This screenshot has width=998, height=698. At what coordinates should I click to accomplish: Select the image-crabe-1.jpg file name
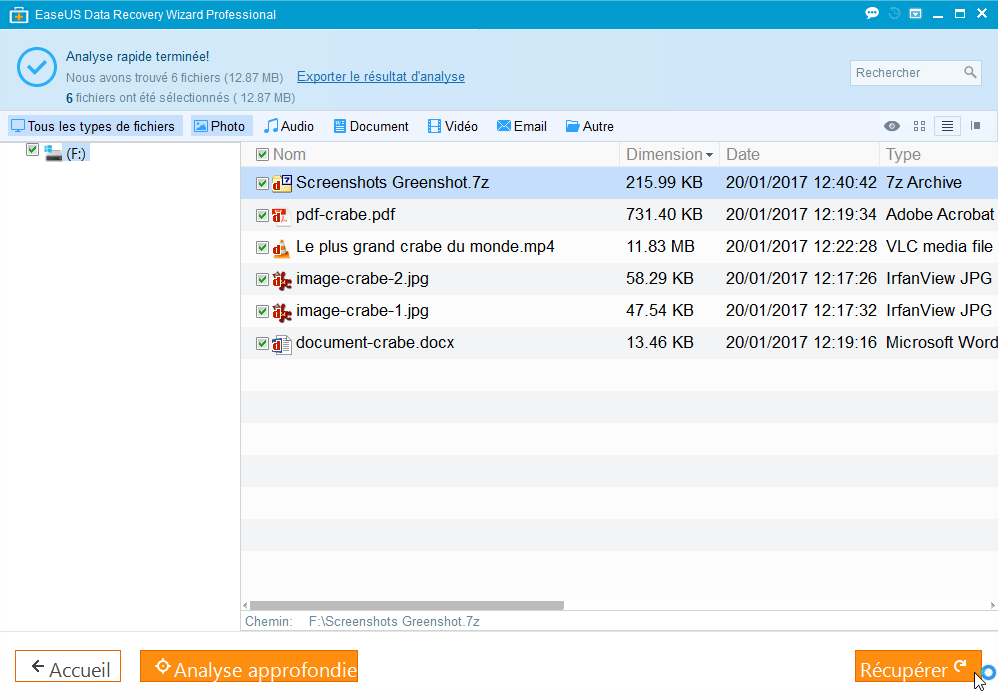click(362, 311)
